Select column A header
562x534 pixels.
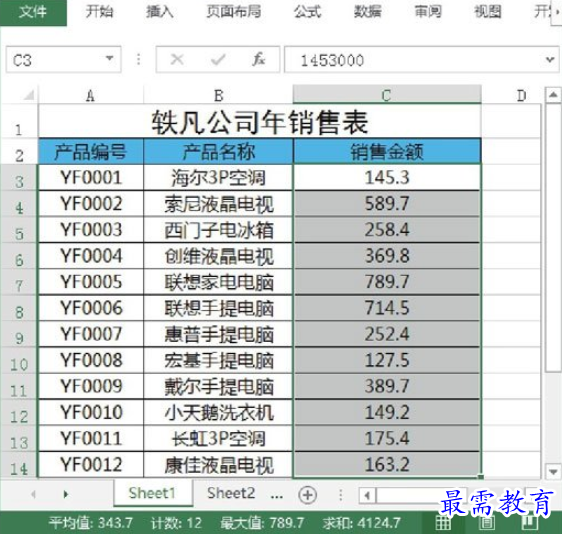[x=91, y=95]
